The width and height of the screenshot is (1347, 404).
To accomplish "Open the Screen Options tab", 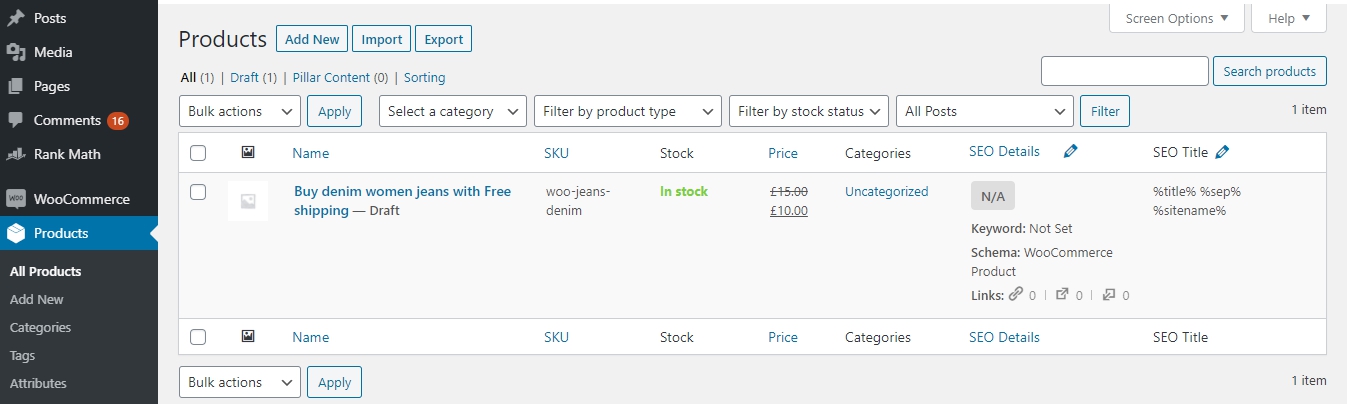I will 1177,18.
